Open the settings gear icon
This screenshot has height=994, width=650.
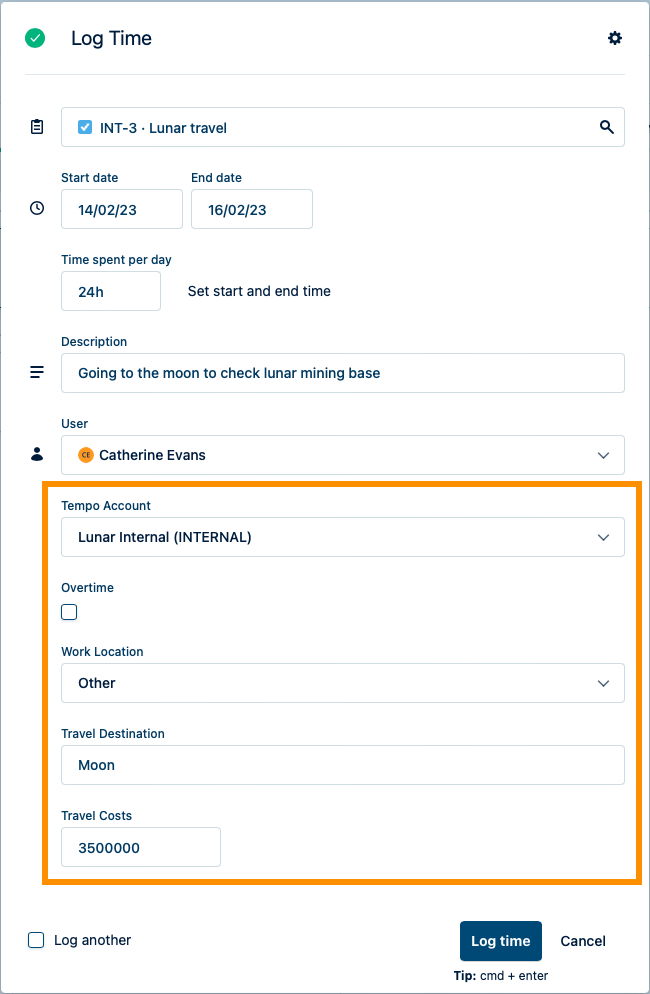614,38
